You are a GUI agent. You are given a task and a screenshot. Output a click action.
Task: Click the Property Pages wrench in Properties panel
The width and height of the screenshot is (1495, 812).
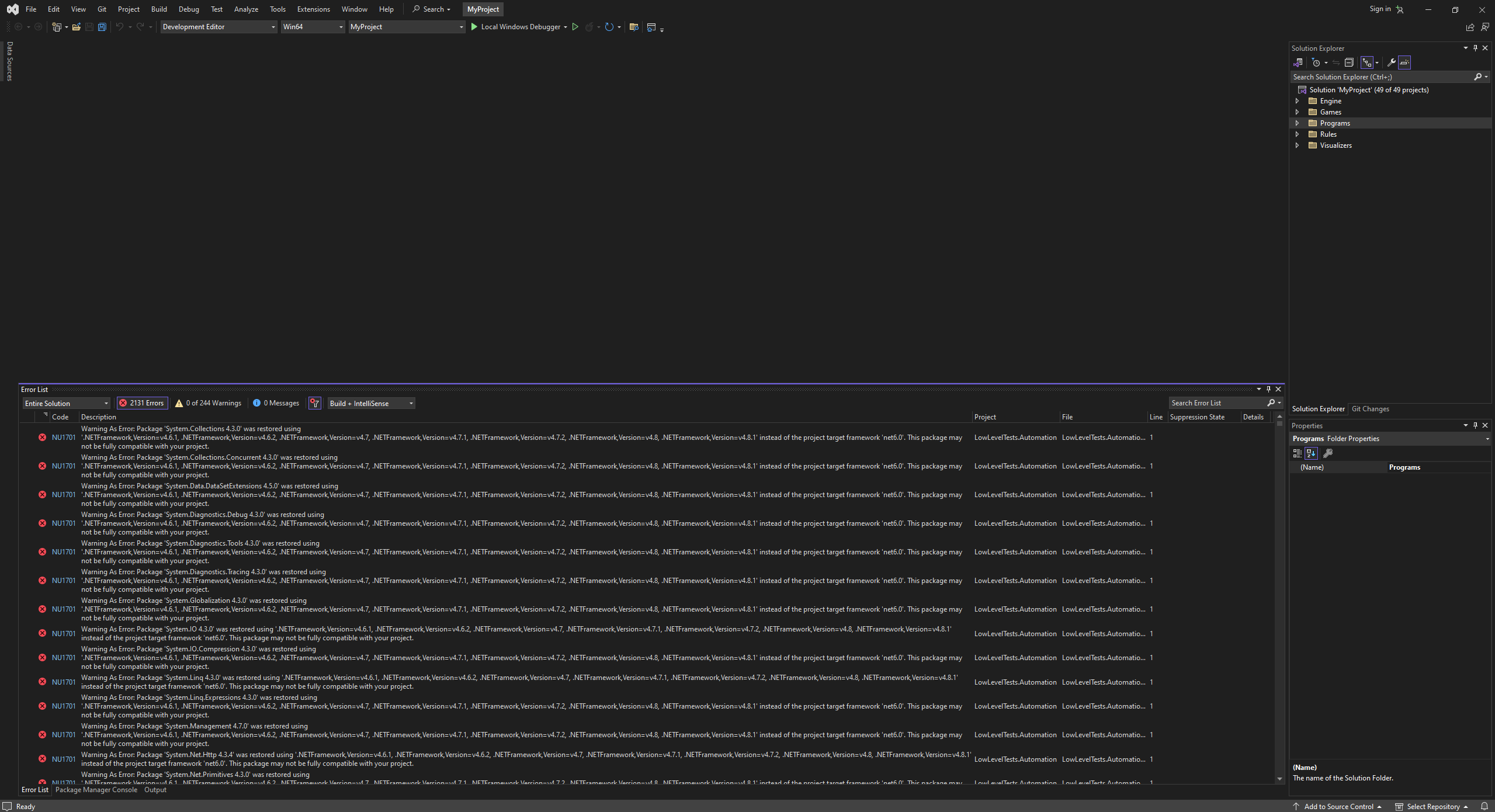(x=1328, y=453)
